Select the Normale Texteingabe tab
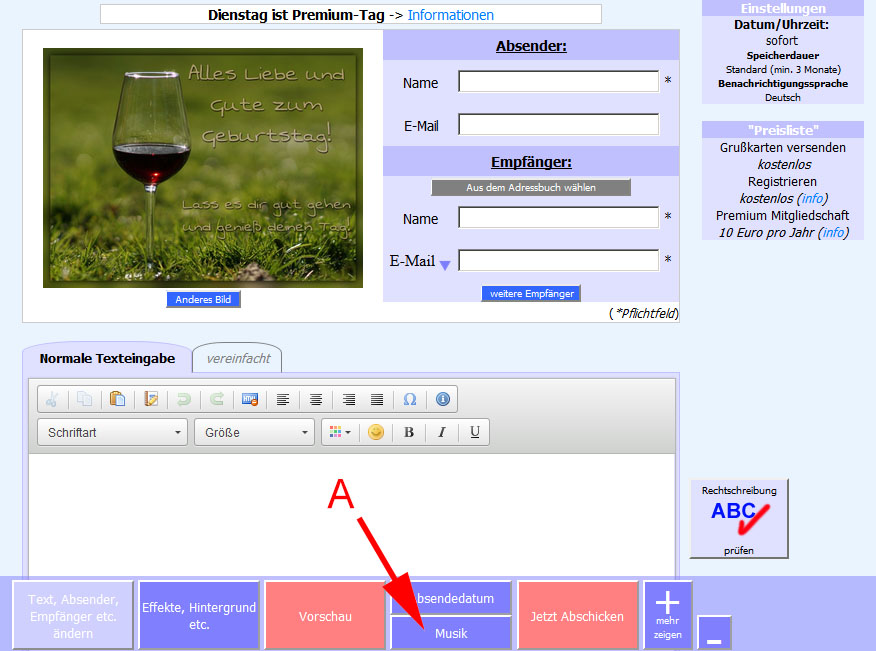876x651 pixels. [x=107, y=358]
